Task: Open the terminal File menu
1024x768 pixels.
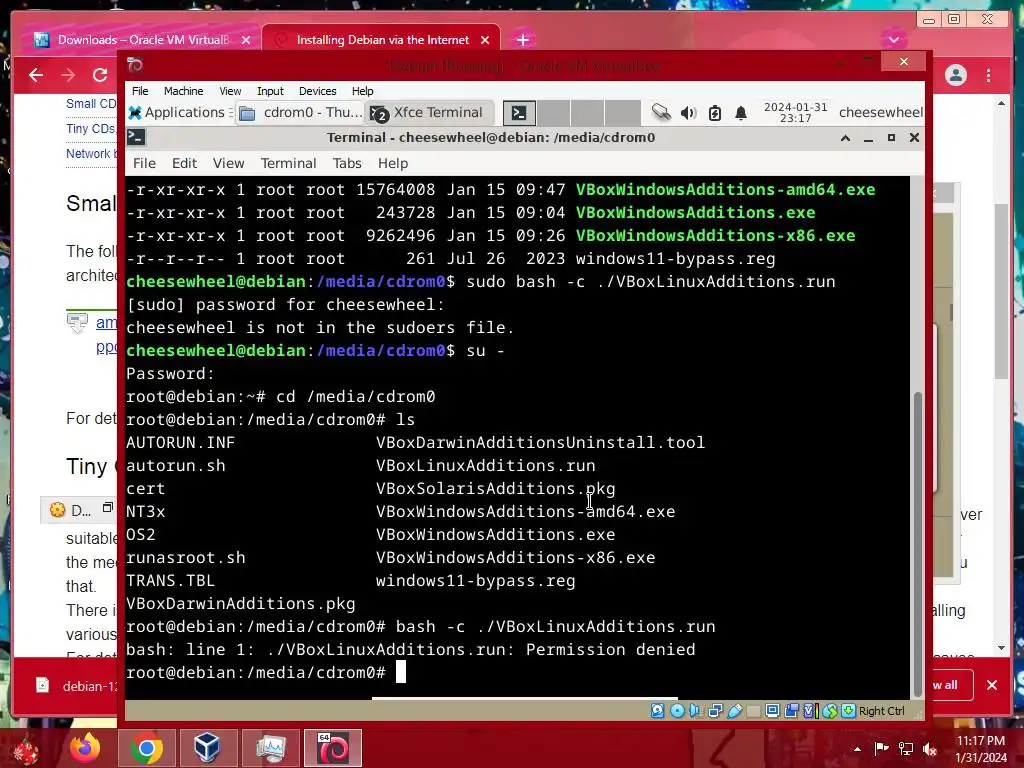Action: [x=144, y=163]
